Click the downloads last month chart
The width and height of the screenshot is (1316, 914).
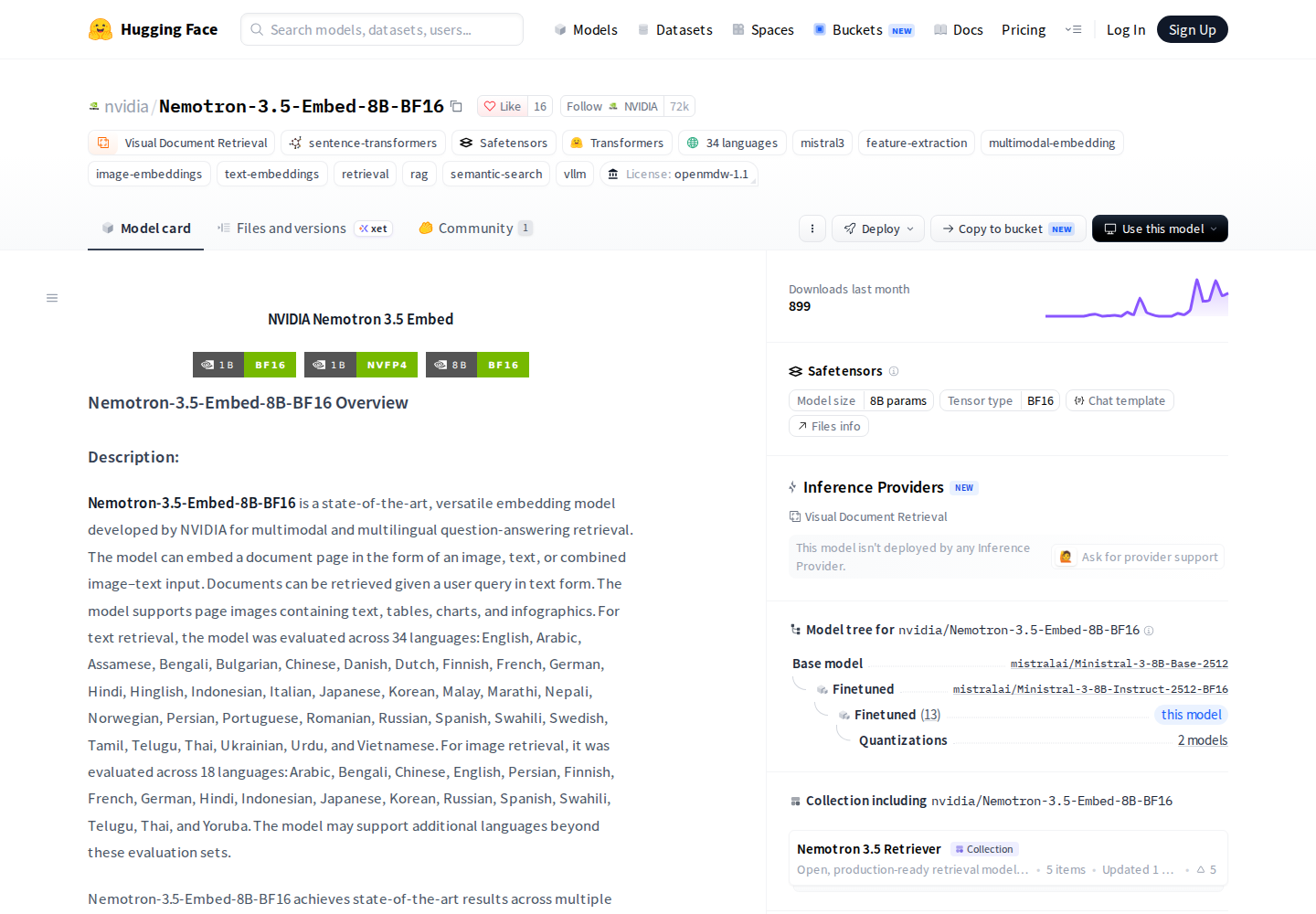click(1137, 298)
